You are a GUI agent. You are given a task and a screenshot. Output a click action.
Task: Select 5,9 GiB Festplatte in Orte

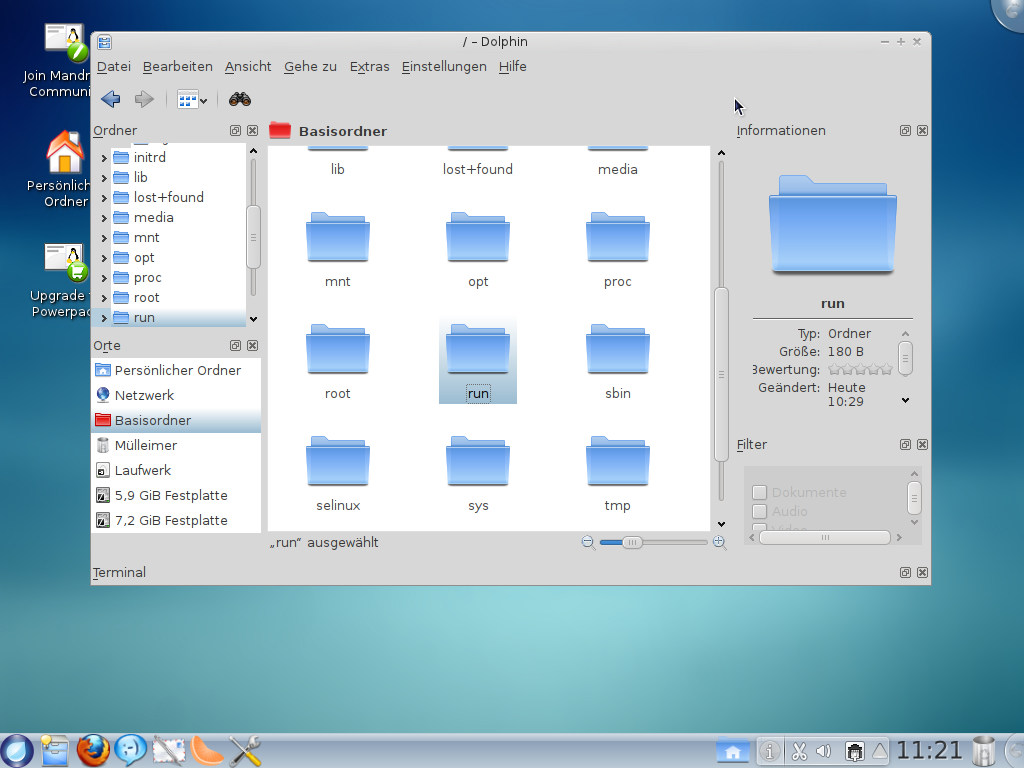[170, 495]
